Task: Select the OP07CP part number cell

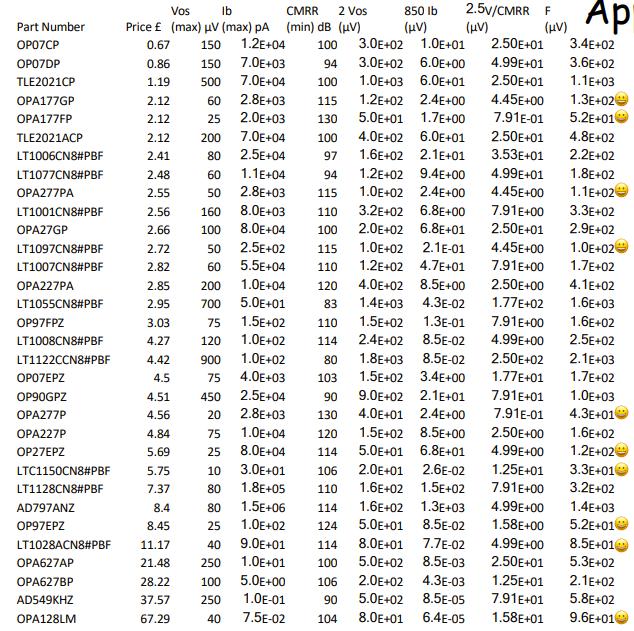Action: coord(38,45)
